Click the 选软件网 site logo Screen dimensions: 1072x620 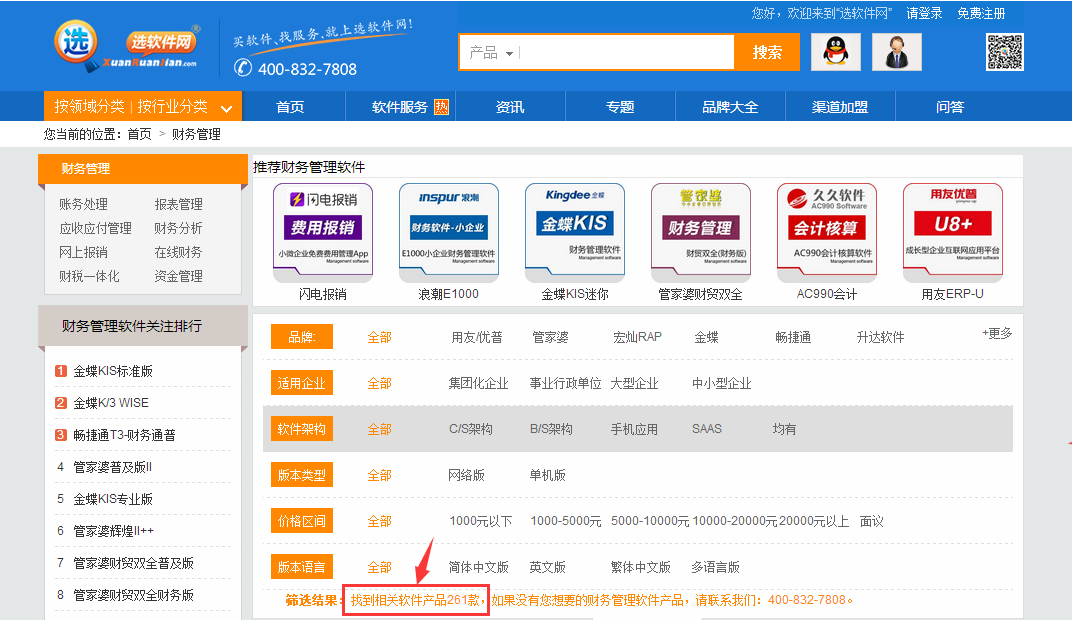point(126,46)
